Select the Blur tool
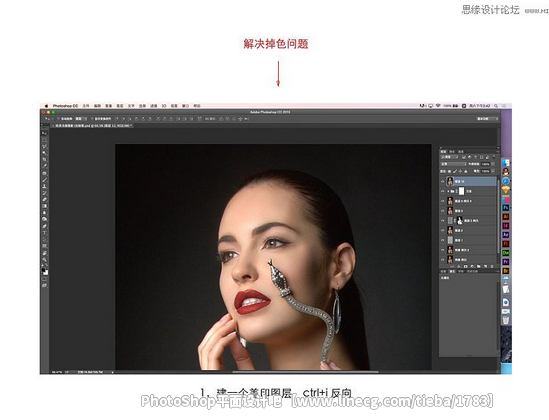The image size is (549, 420). (x=44, y=213)
